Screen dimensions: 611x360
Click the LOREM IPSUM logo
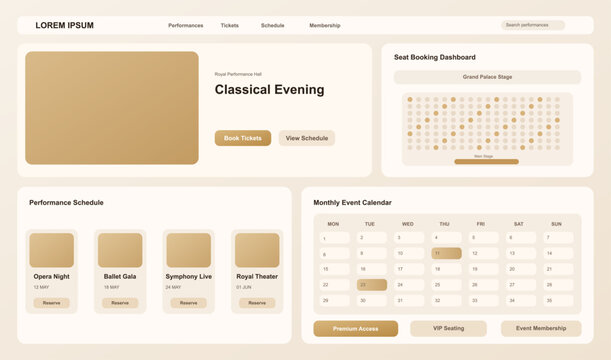click(x=64, y=25)
